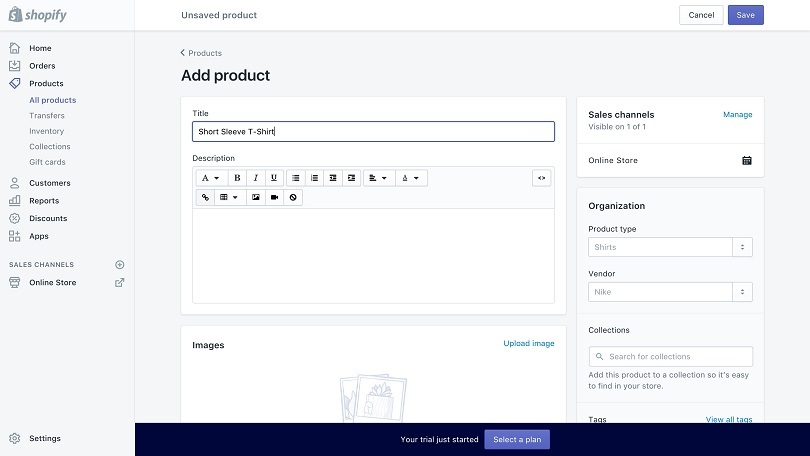This screenshot has width=810, height=456.
Task: Open Transfers submenu item
Action: pyautogui.click(x=47, y=116)
